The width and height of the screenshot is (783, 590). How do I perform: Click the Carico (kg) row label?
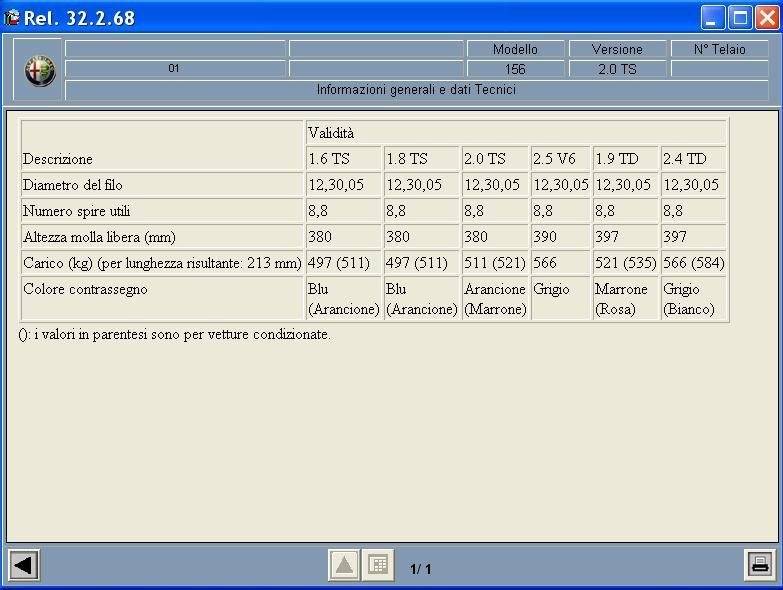click(162, 263)
